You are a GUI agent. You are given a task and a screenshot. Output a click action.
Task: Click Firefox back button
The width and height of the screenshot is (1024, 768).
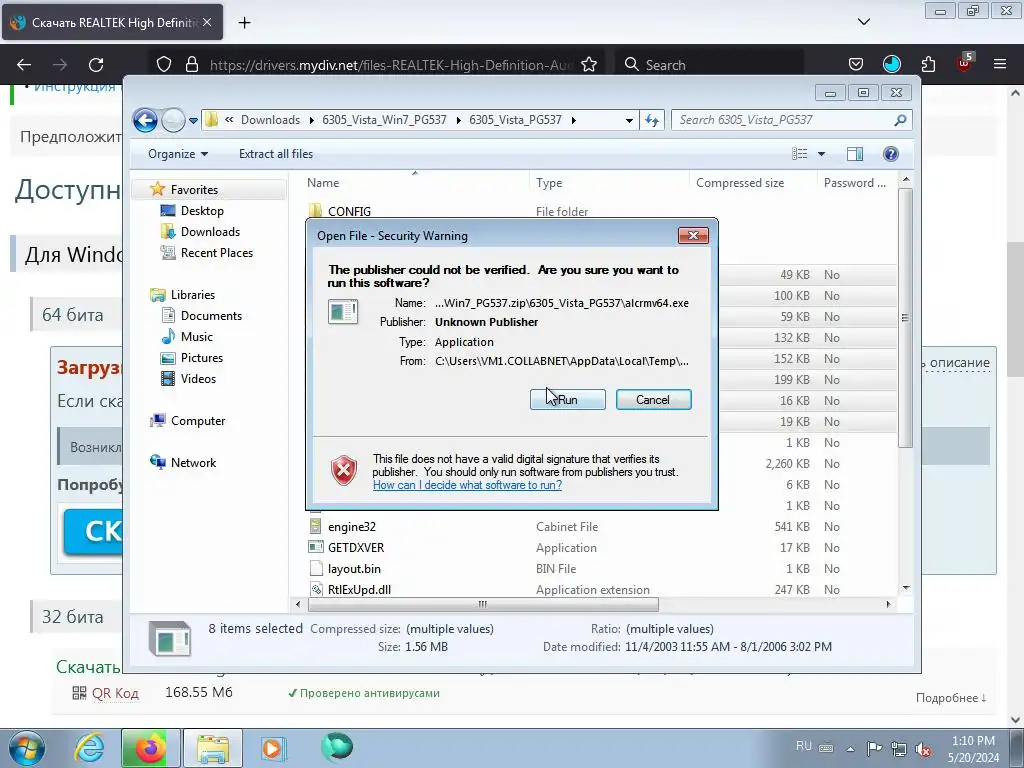point(24,65)
